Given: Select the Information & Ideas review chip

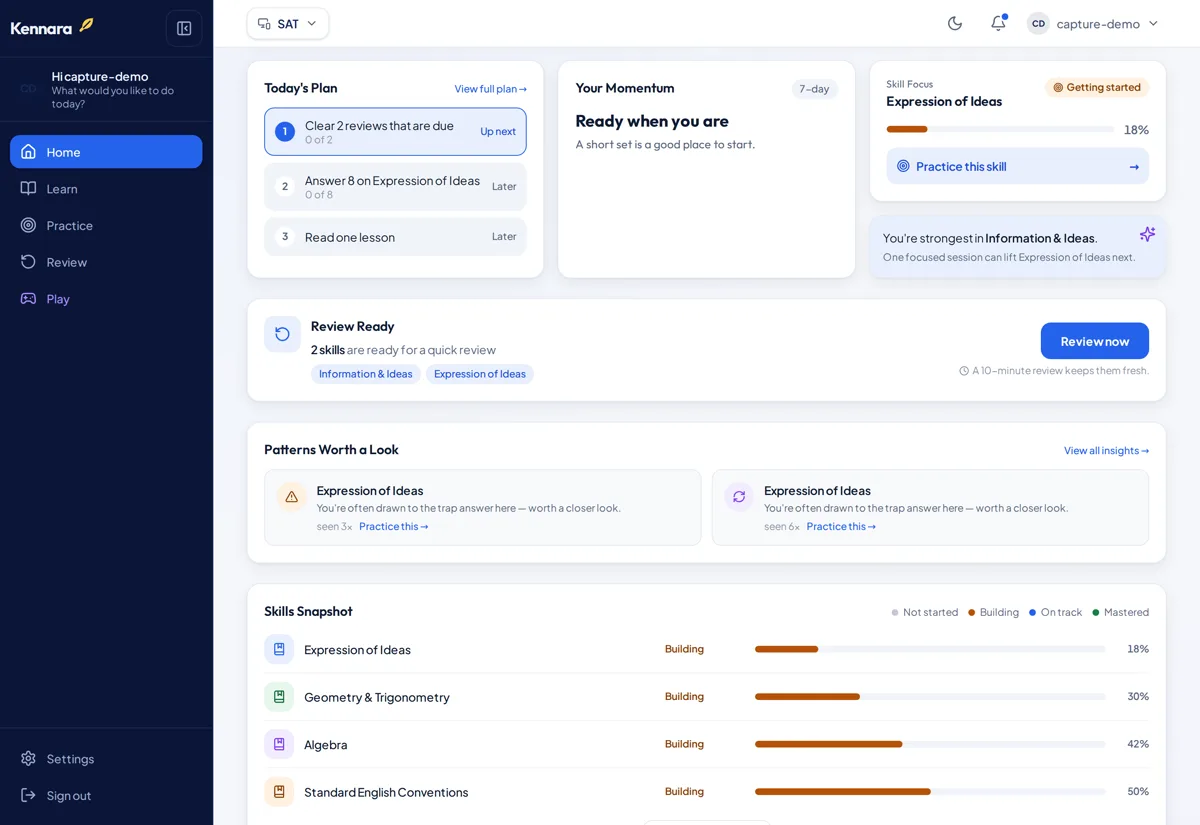Looking at the screenshot, I should (x=366, y=374).
